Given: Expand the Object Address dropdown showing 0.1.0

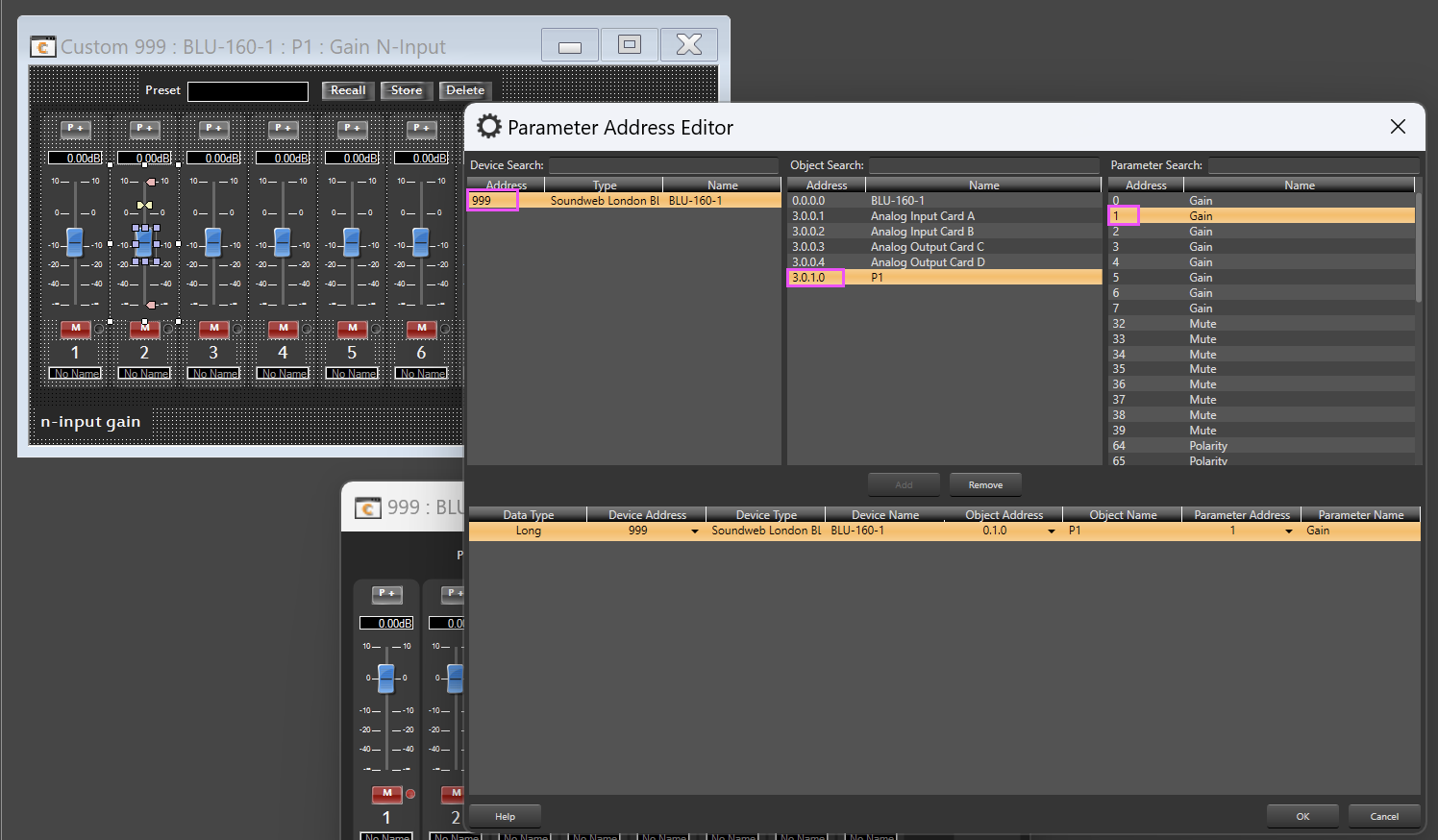Looking at the screenshot, I should (1051, 531).
